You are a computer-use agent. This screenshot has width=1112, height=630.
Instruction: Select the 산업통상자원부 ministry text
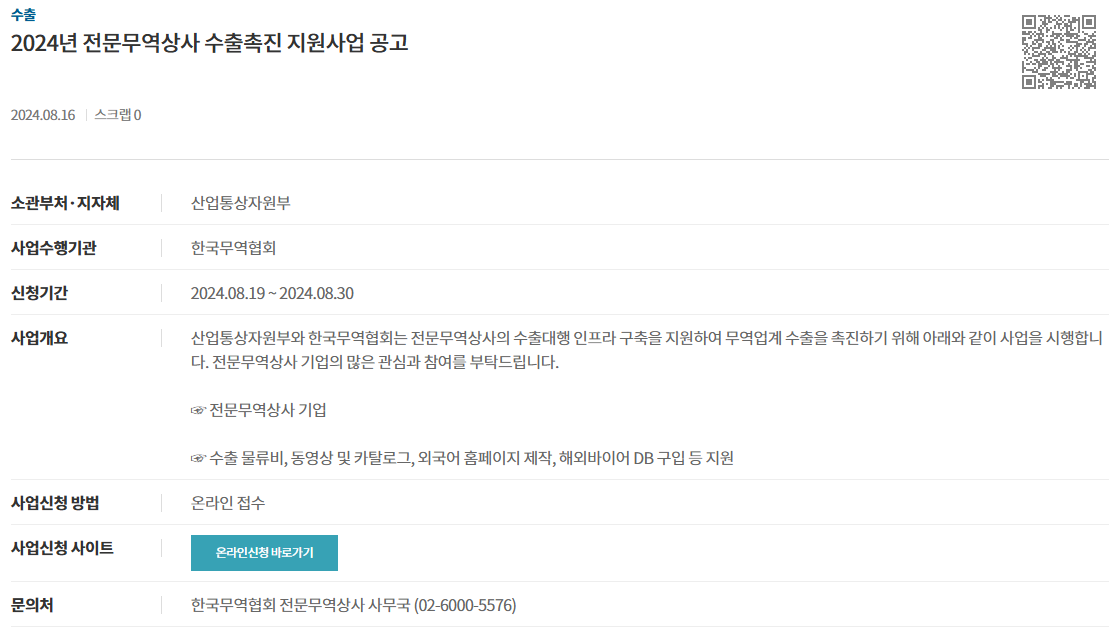240,203
